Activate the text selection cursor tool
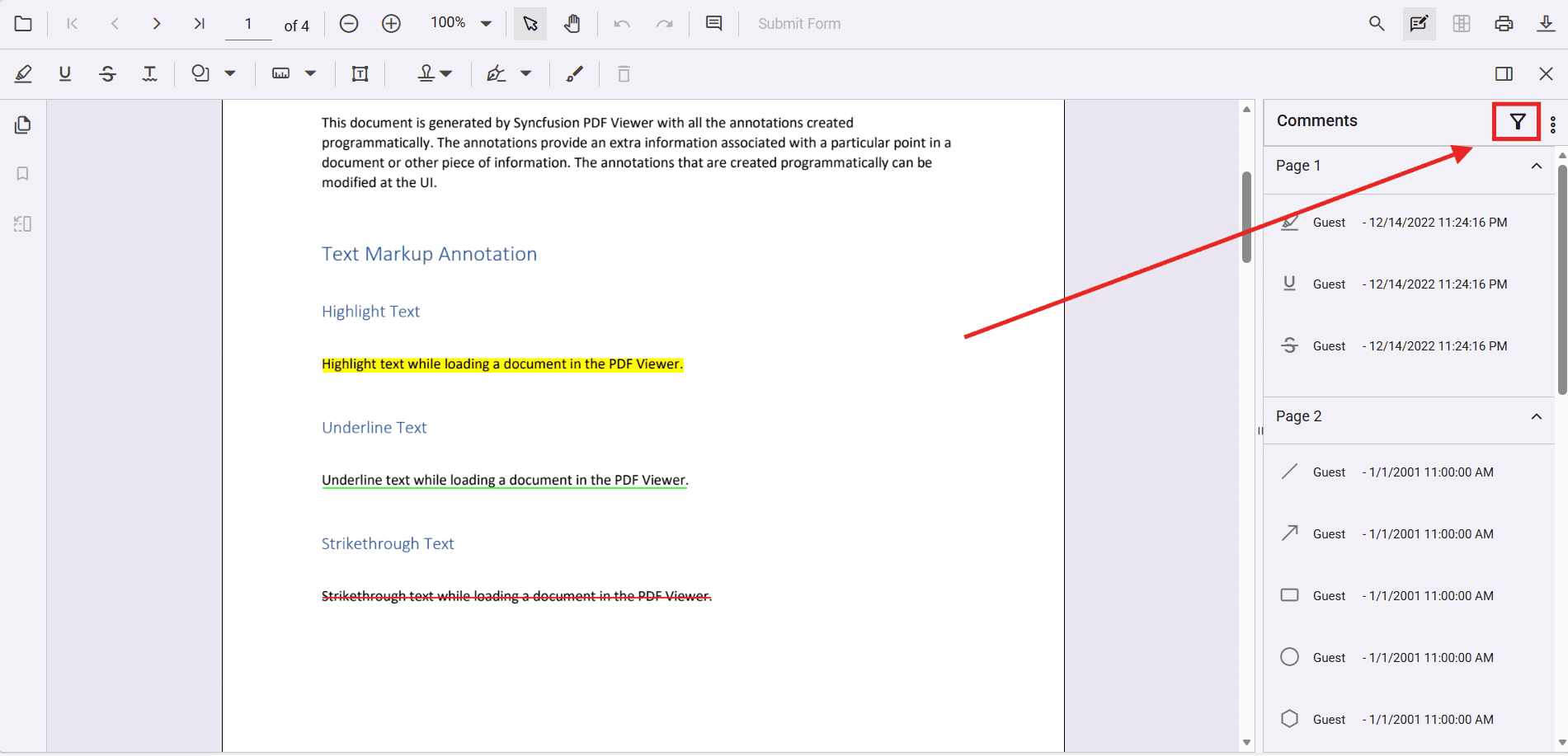This screenshot has width=1568, height=756. click(x=530, y=24)
